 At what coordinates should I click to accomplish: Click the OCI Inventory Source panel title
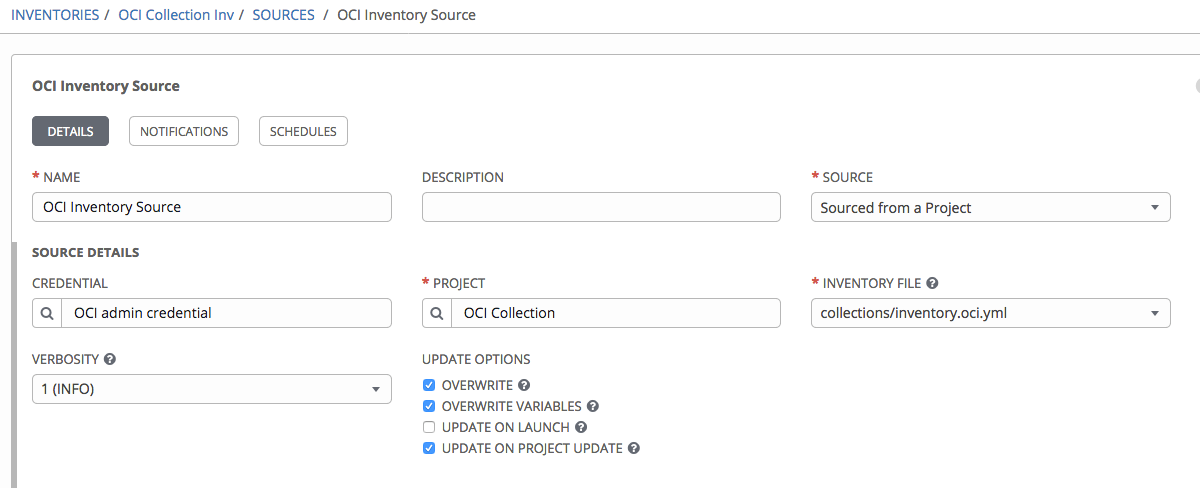pos(106,86)
